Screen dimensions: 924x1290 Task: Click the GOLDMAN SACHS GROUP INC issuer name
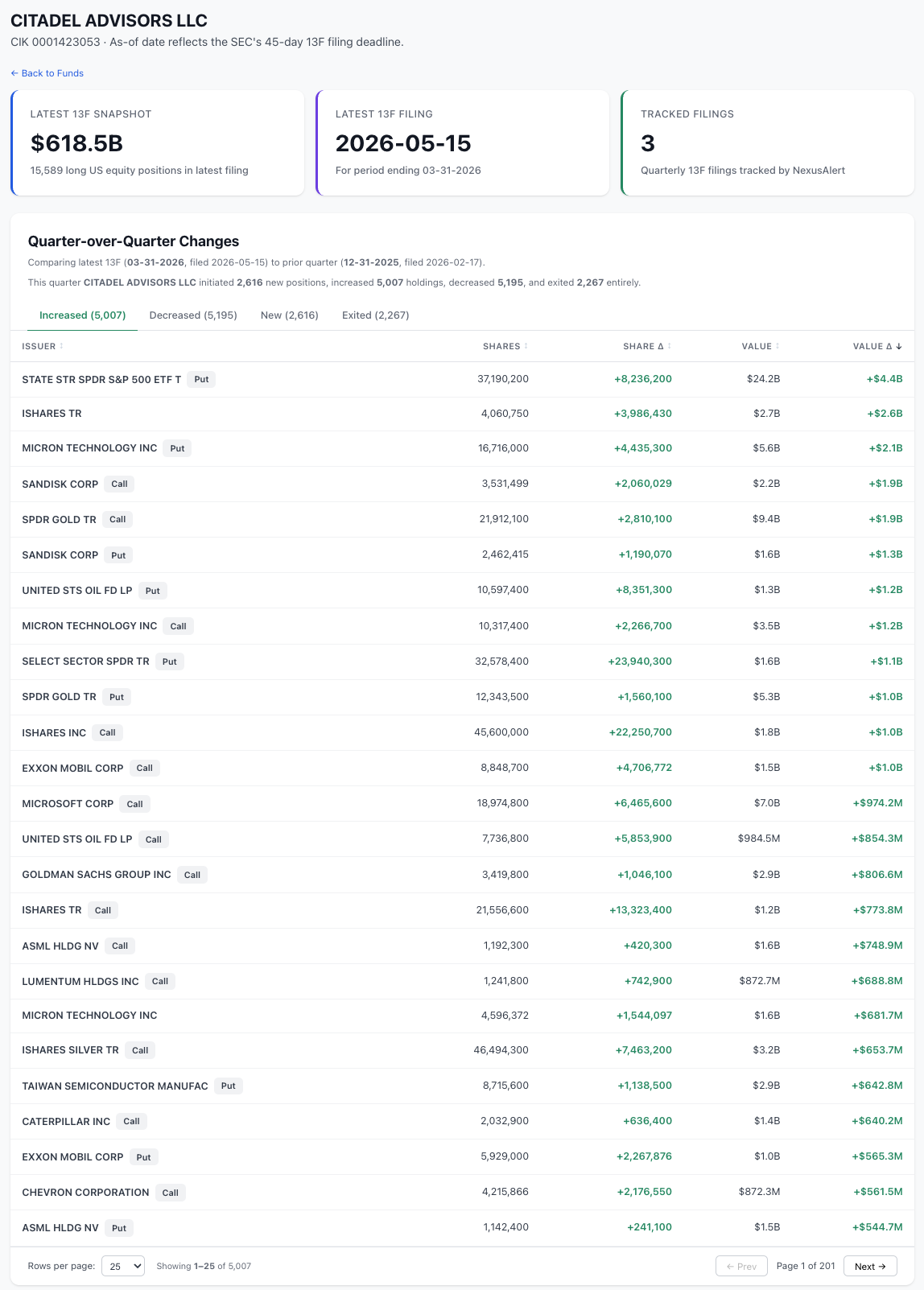pos(97,874)
